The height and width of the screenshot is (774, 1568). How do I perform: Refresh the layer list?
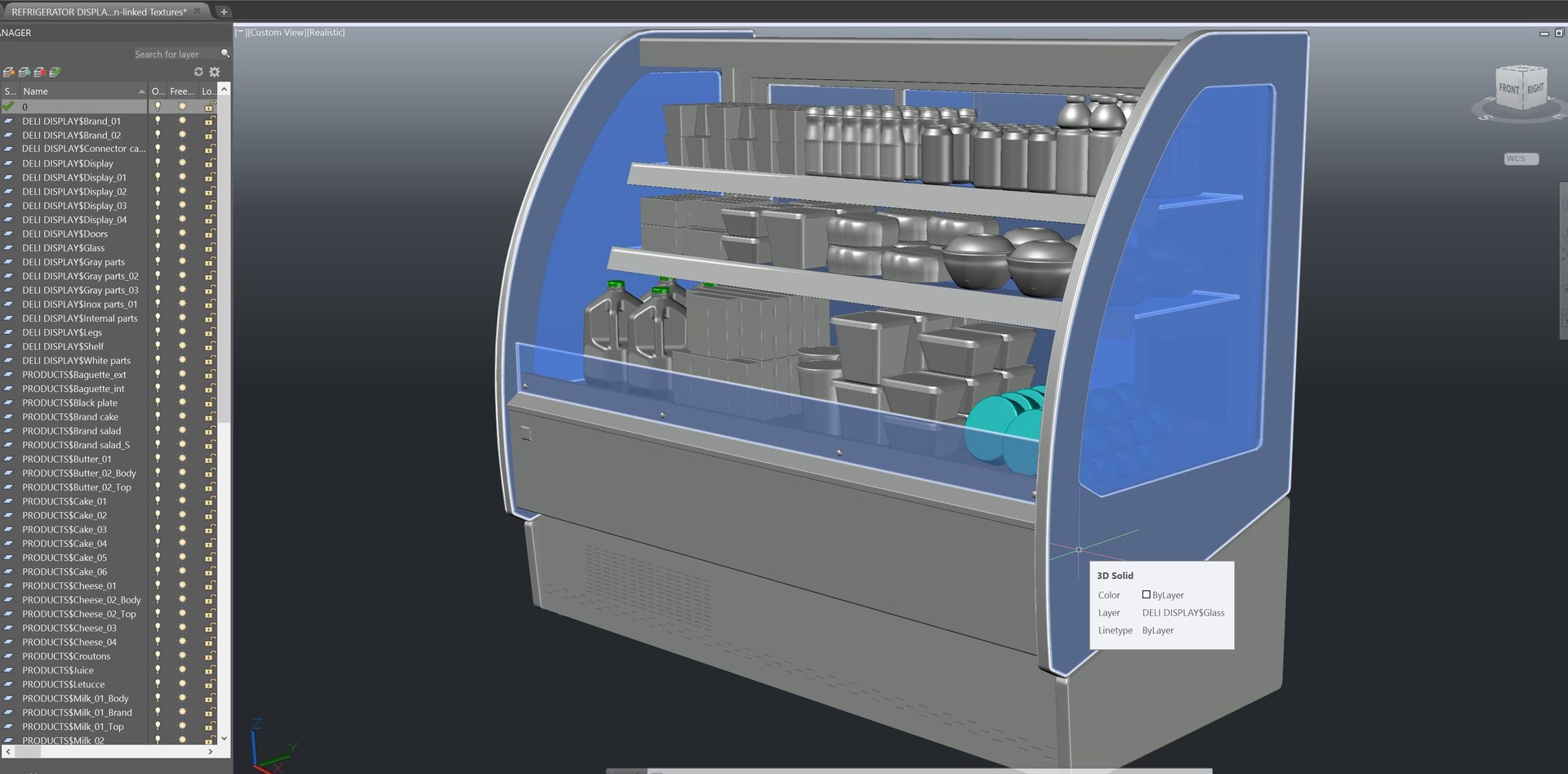(x=198, y=72)
